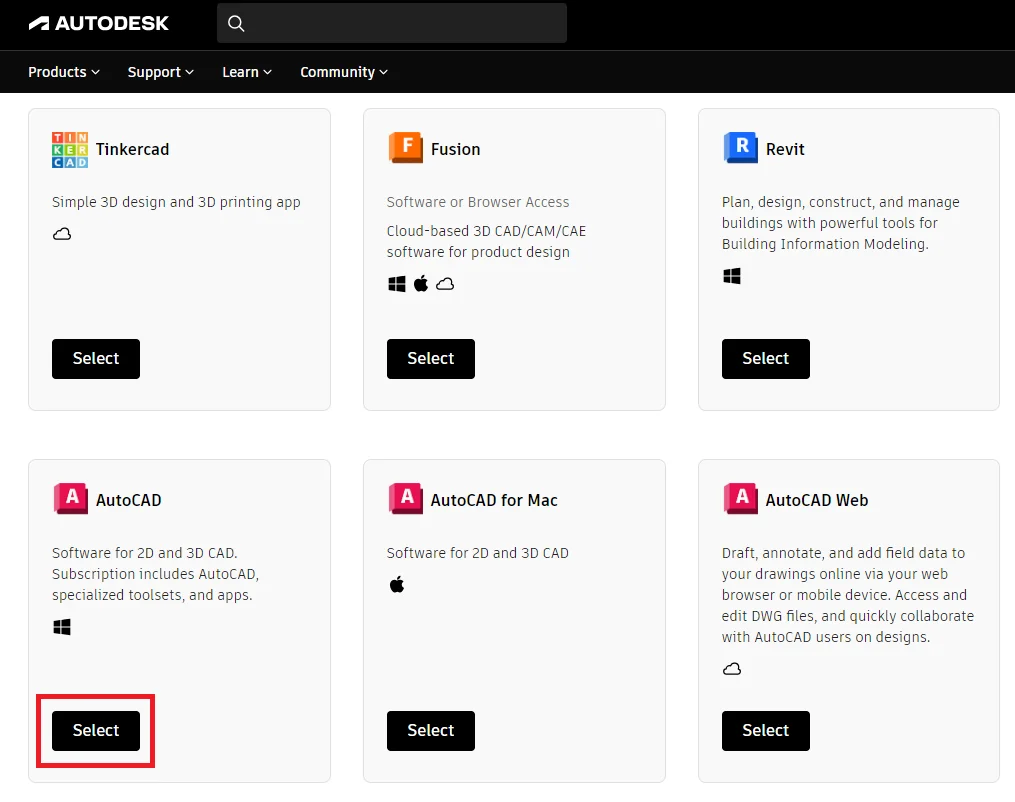Image resolution: width=1015 pixels, height=802 pixels.
Task: Click the Autodesk logo
Action: pyautogui.click(x=98, y=23)
